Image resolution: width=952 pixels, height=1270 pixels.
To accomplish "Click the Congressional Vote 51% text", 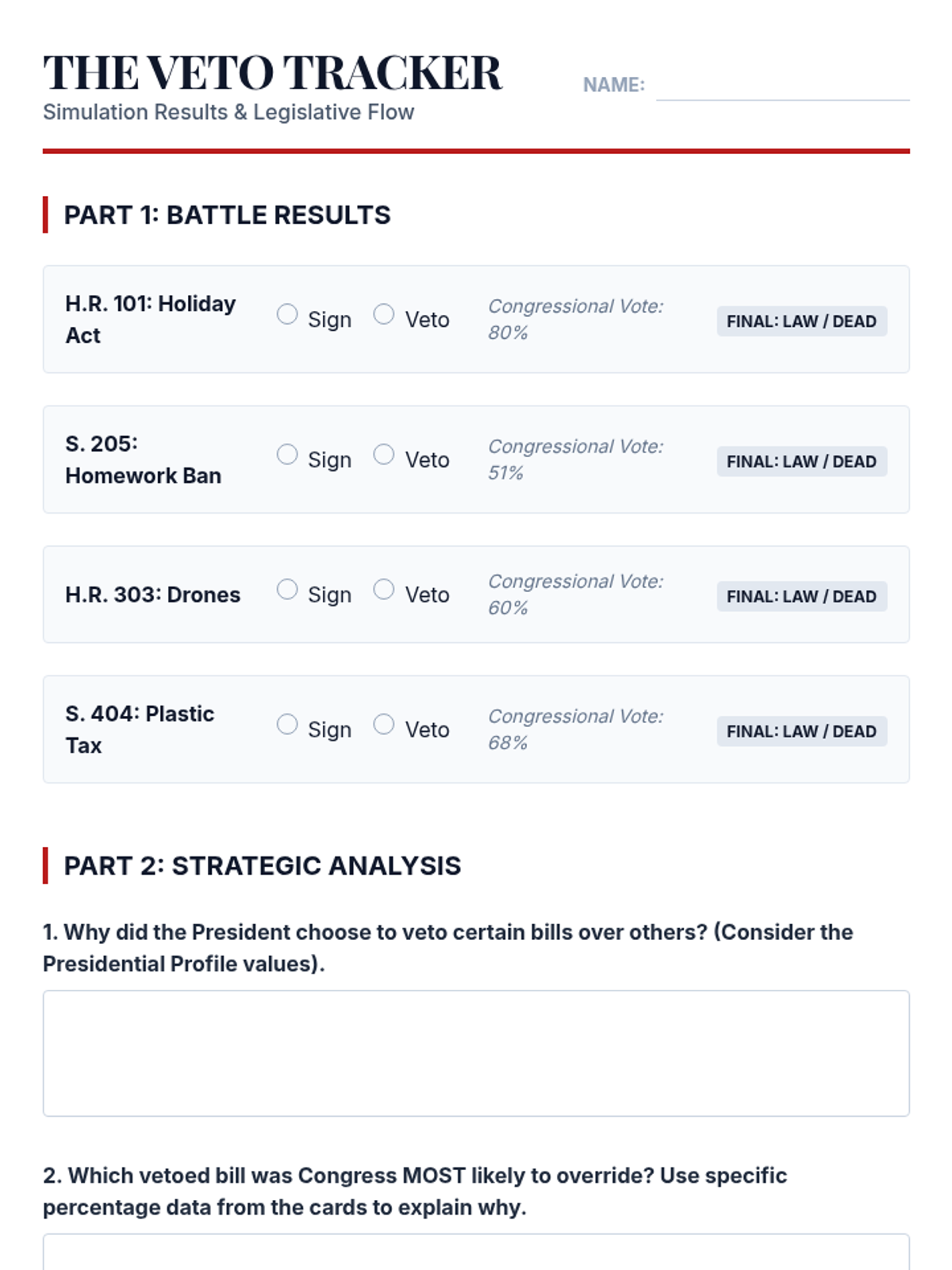I will point(575,459).
